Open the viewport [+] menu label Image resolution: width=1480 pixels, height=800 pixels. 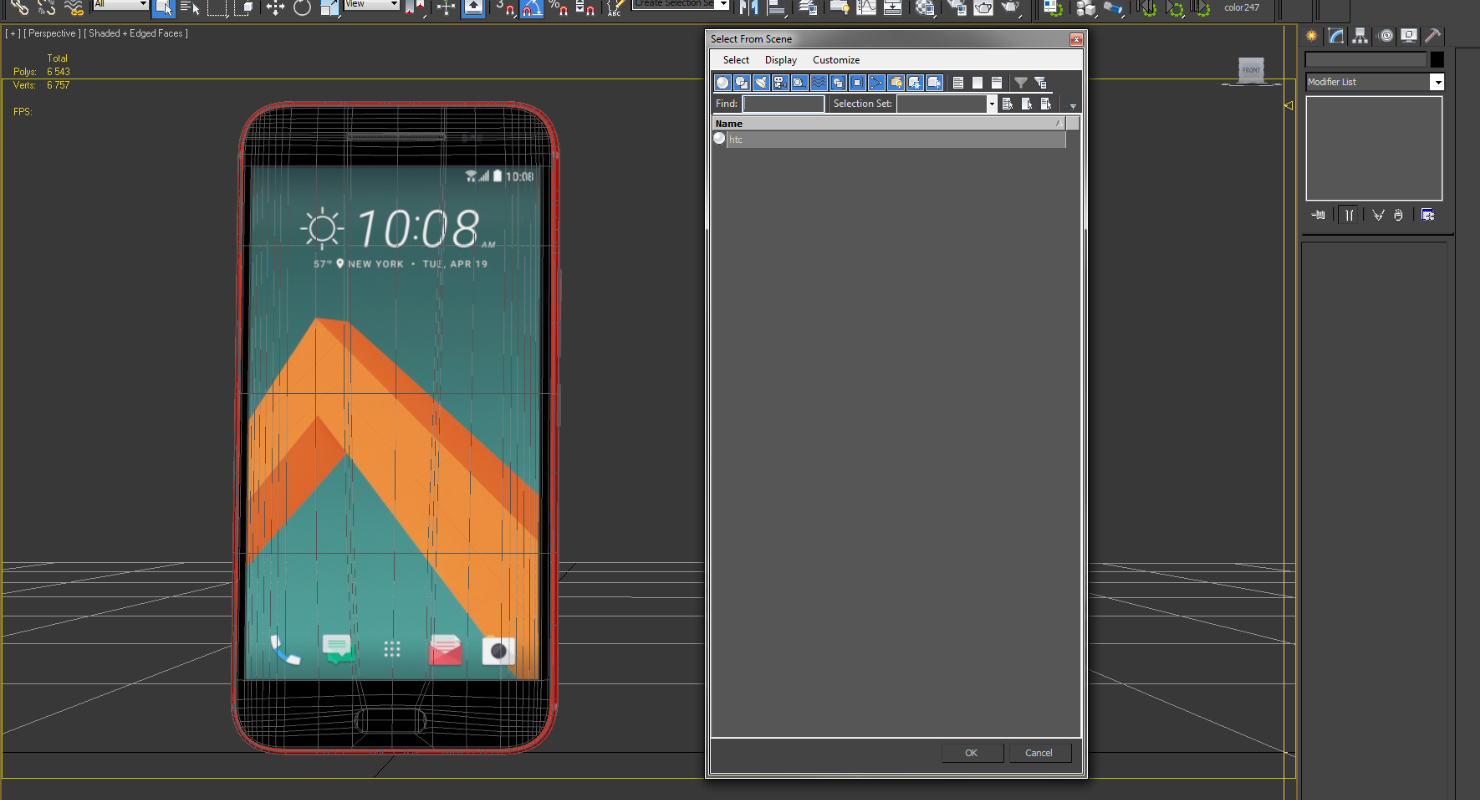[13, 33]
